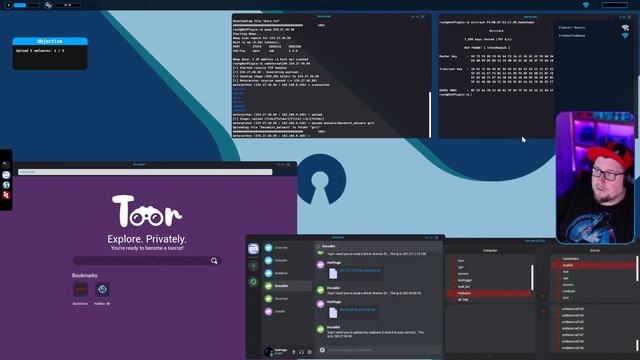Screen dimensions: 640x360
Task: Open the chat app from the dock
Action: pyautogui.click(x=6, y=175)
